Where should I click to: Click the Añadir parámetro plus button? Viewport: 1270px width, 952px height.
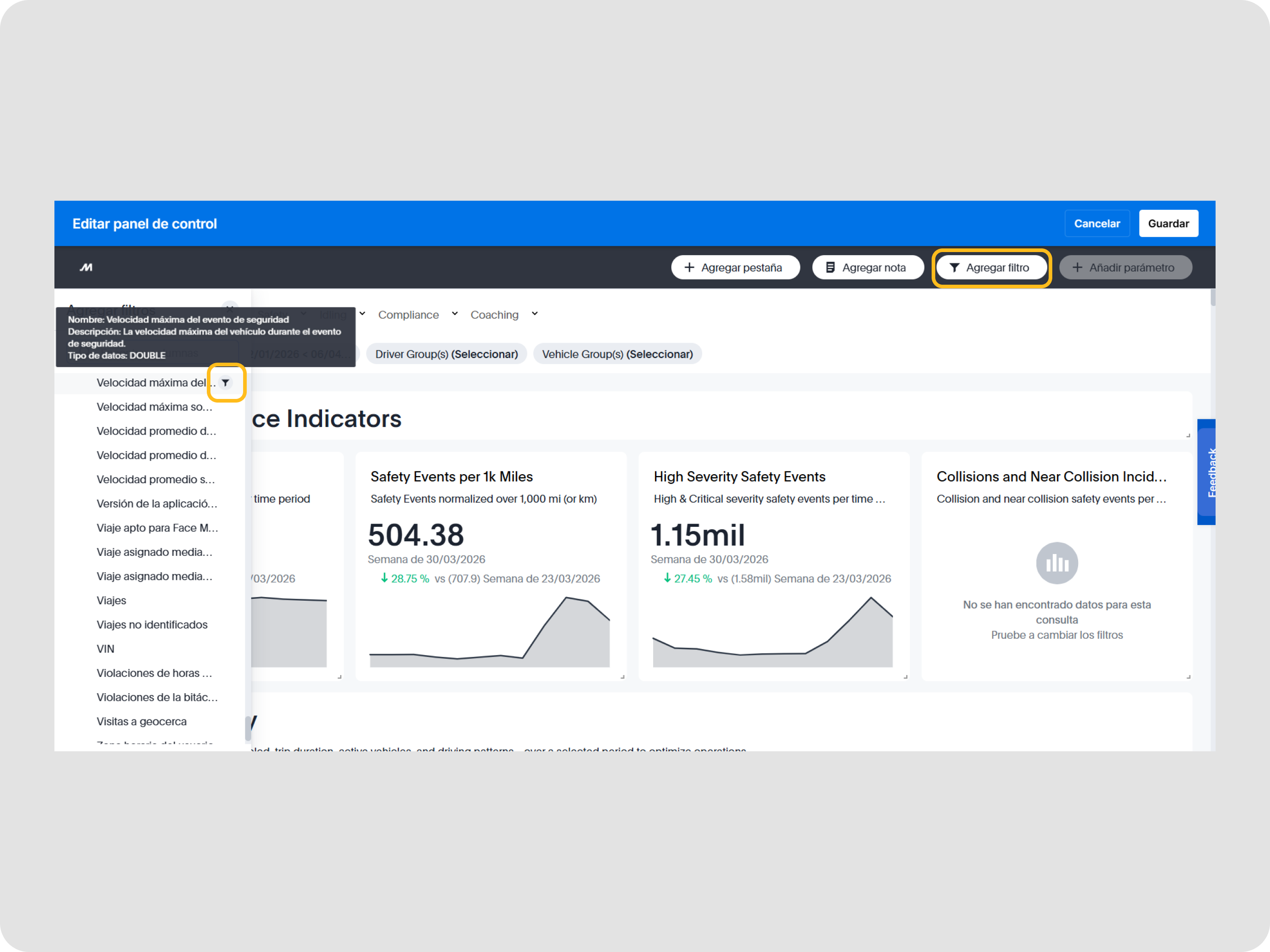[x=1125, y=267]
